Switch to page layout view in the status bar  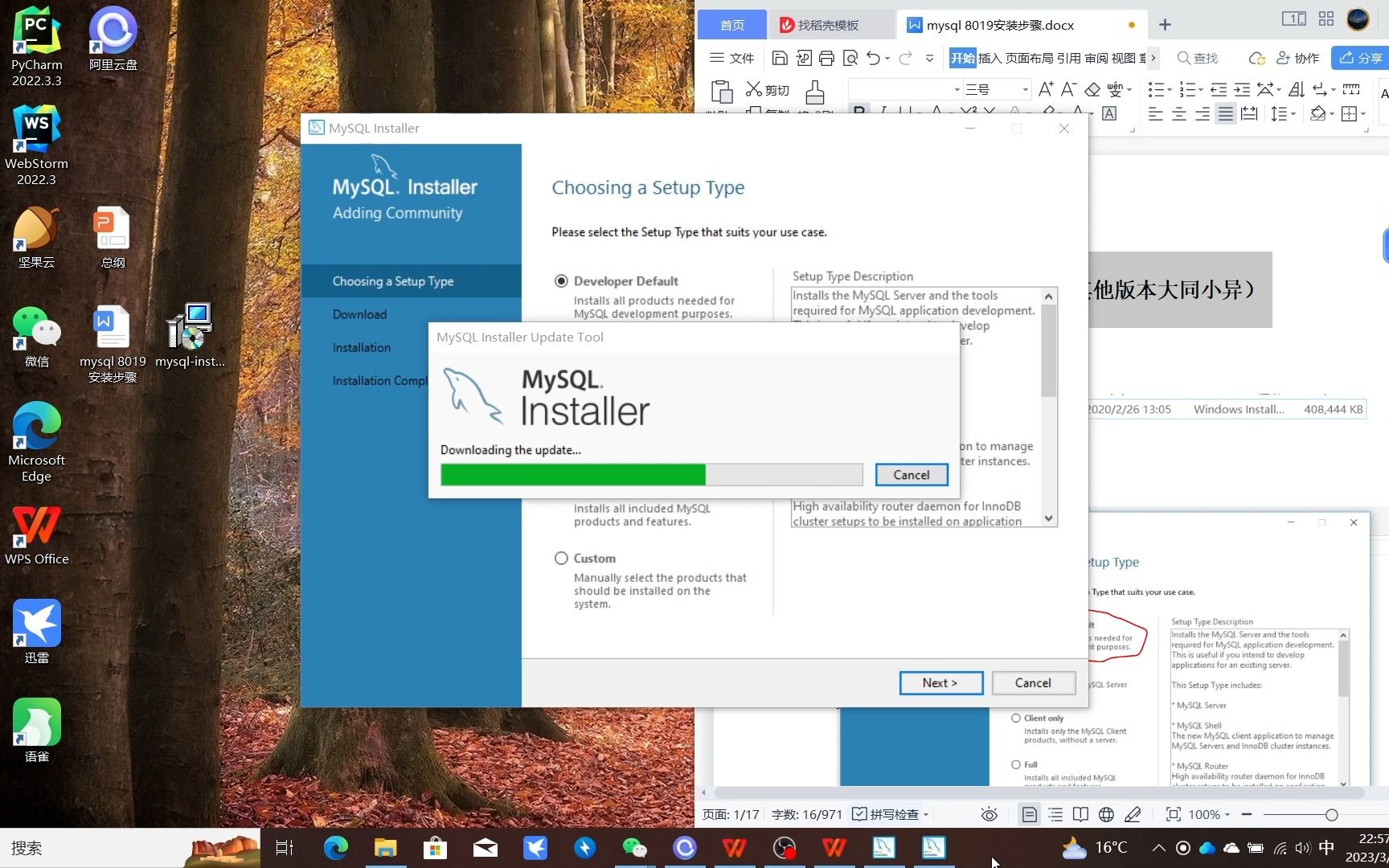pos(1029,815)
